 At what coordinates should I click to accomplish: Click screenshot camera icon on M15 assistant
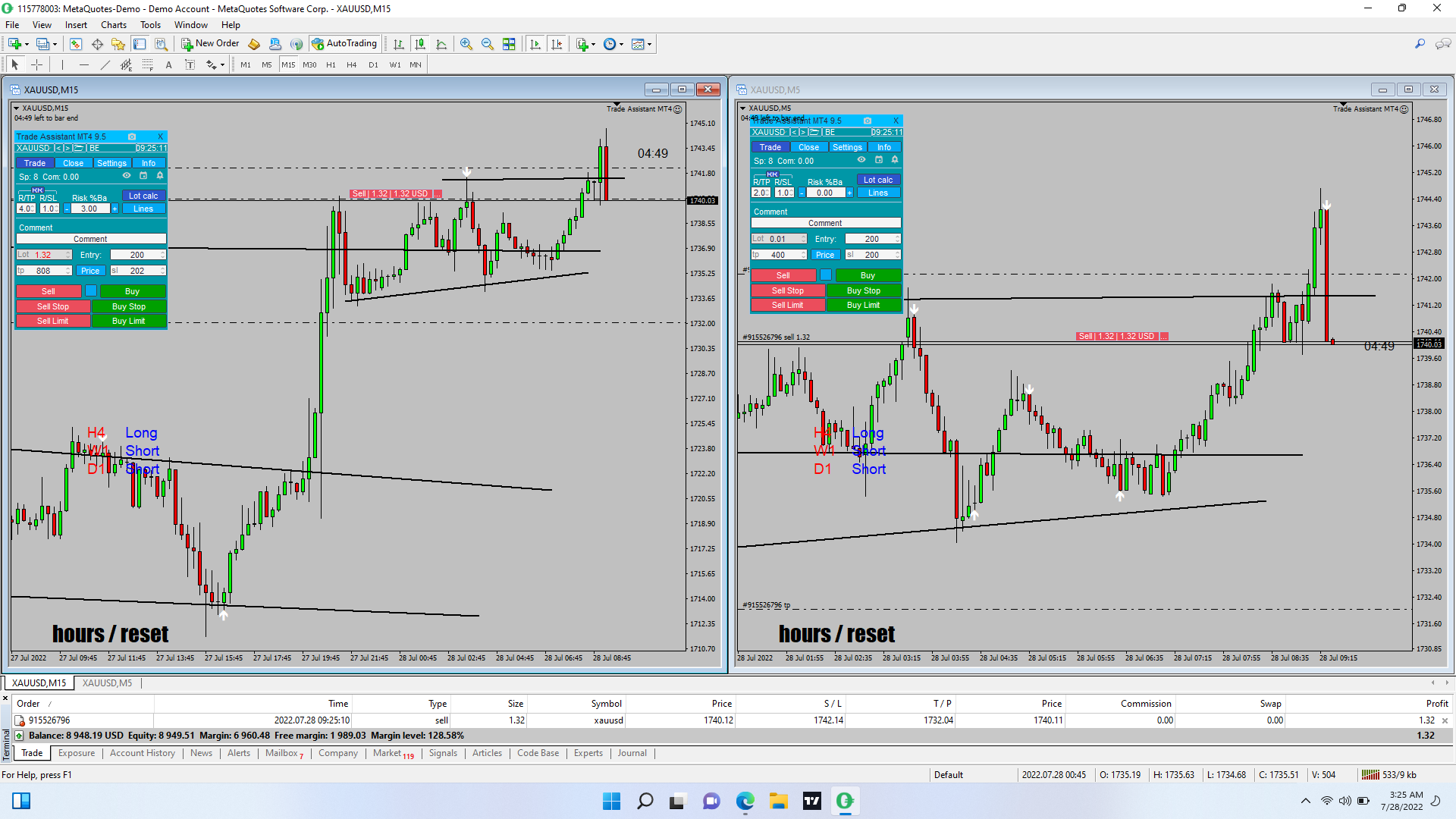pyautogui.click(x=132, y=136)
